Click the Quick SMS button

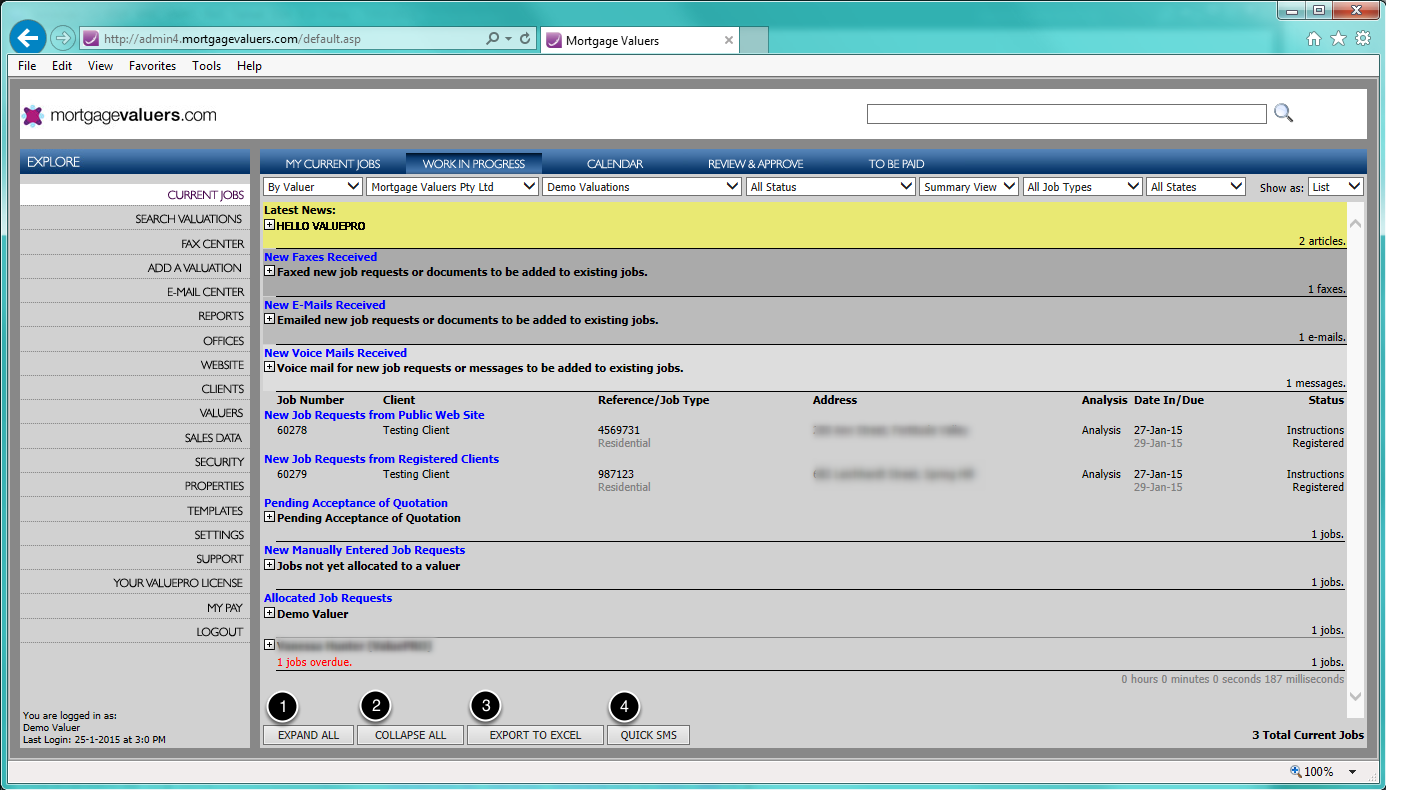648,735
